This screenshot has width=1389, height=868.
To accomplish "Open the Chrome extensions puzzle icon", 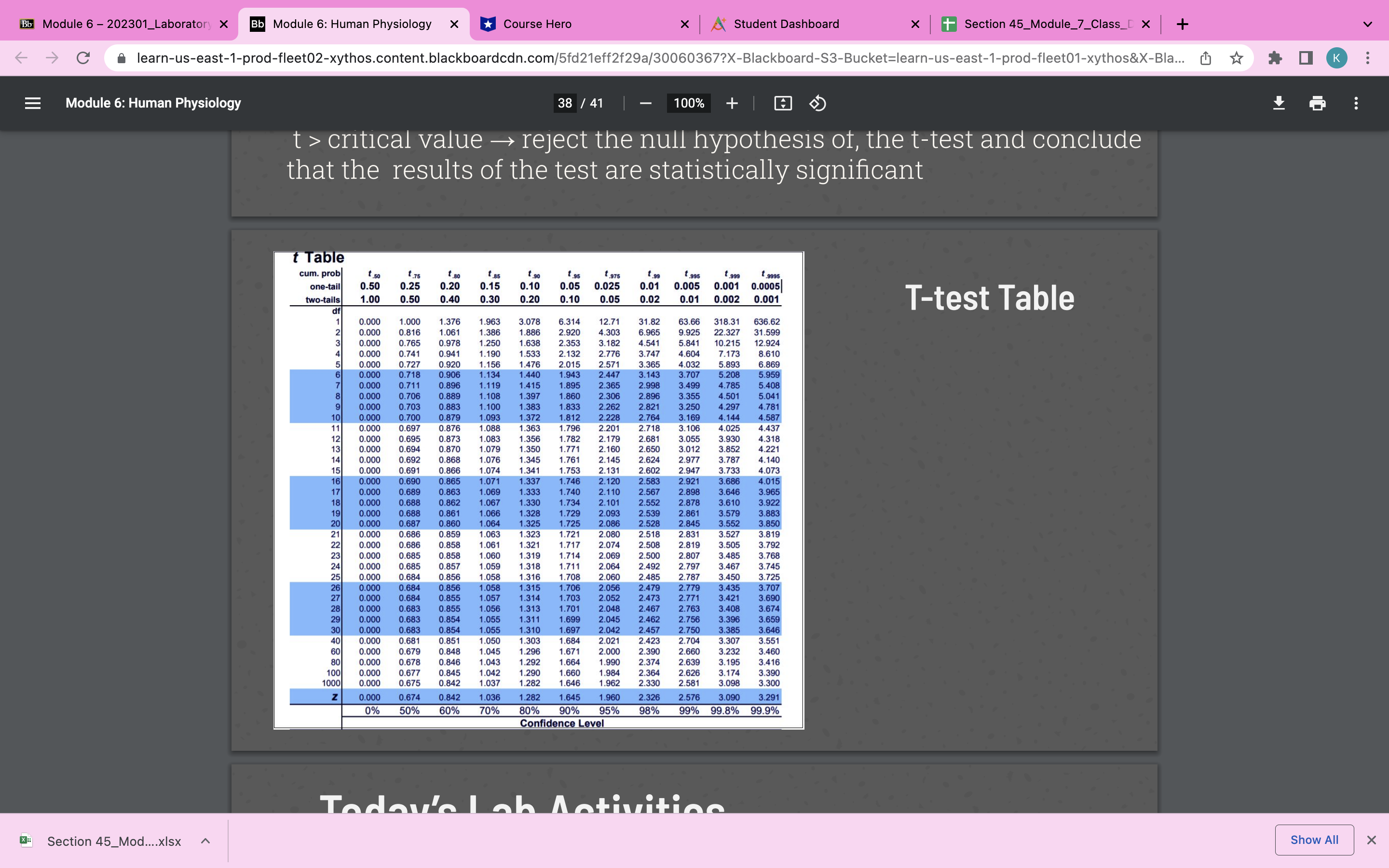I will coord(1275,58).
